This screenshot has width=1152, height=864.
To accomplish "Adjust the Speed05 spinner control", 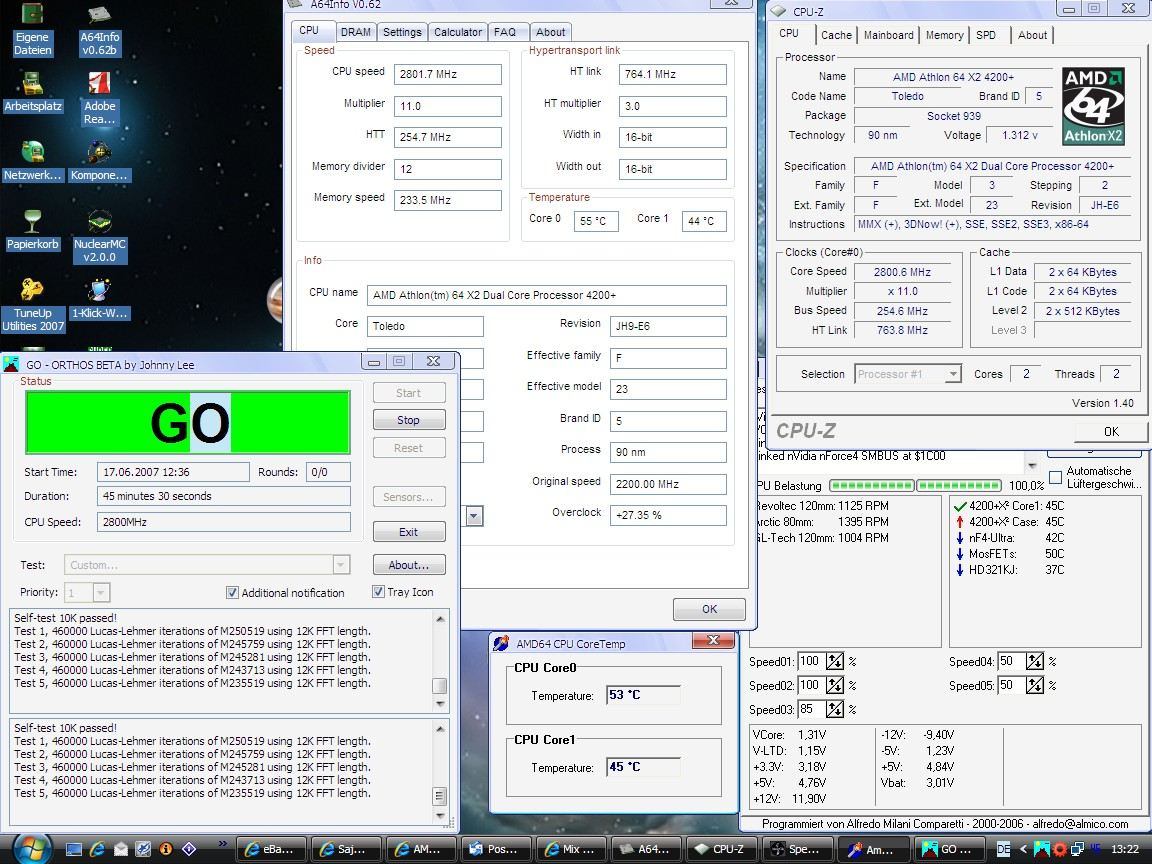I will pos(1034,685).
